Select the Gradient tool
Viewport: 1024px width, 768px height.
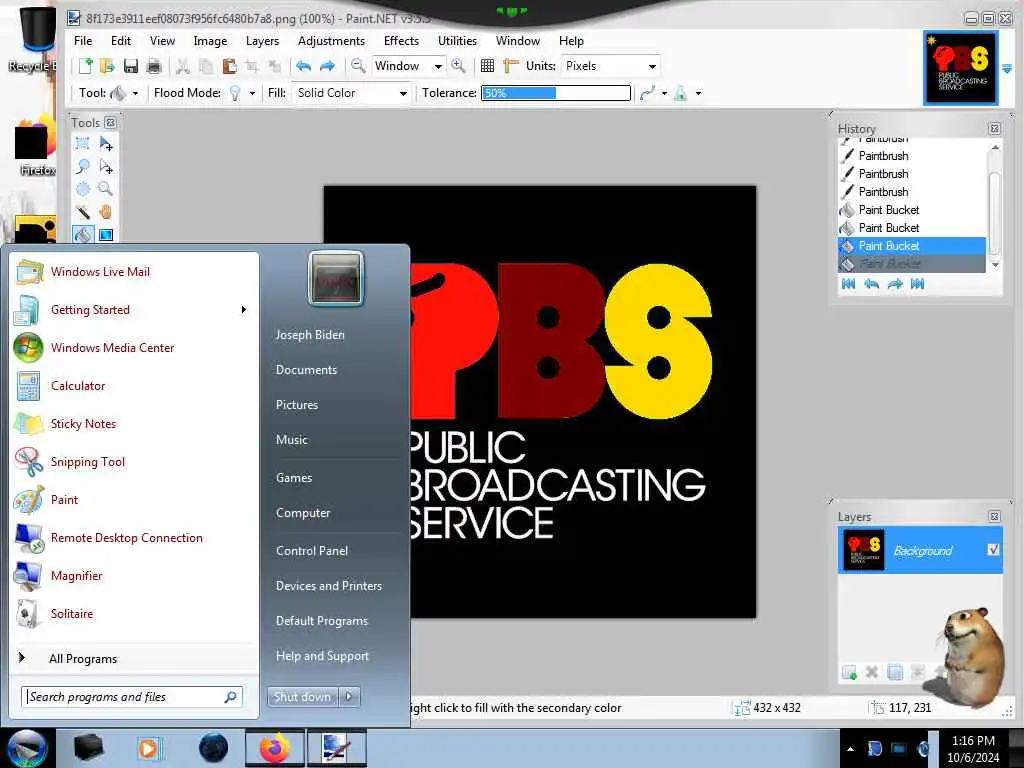106,234
